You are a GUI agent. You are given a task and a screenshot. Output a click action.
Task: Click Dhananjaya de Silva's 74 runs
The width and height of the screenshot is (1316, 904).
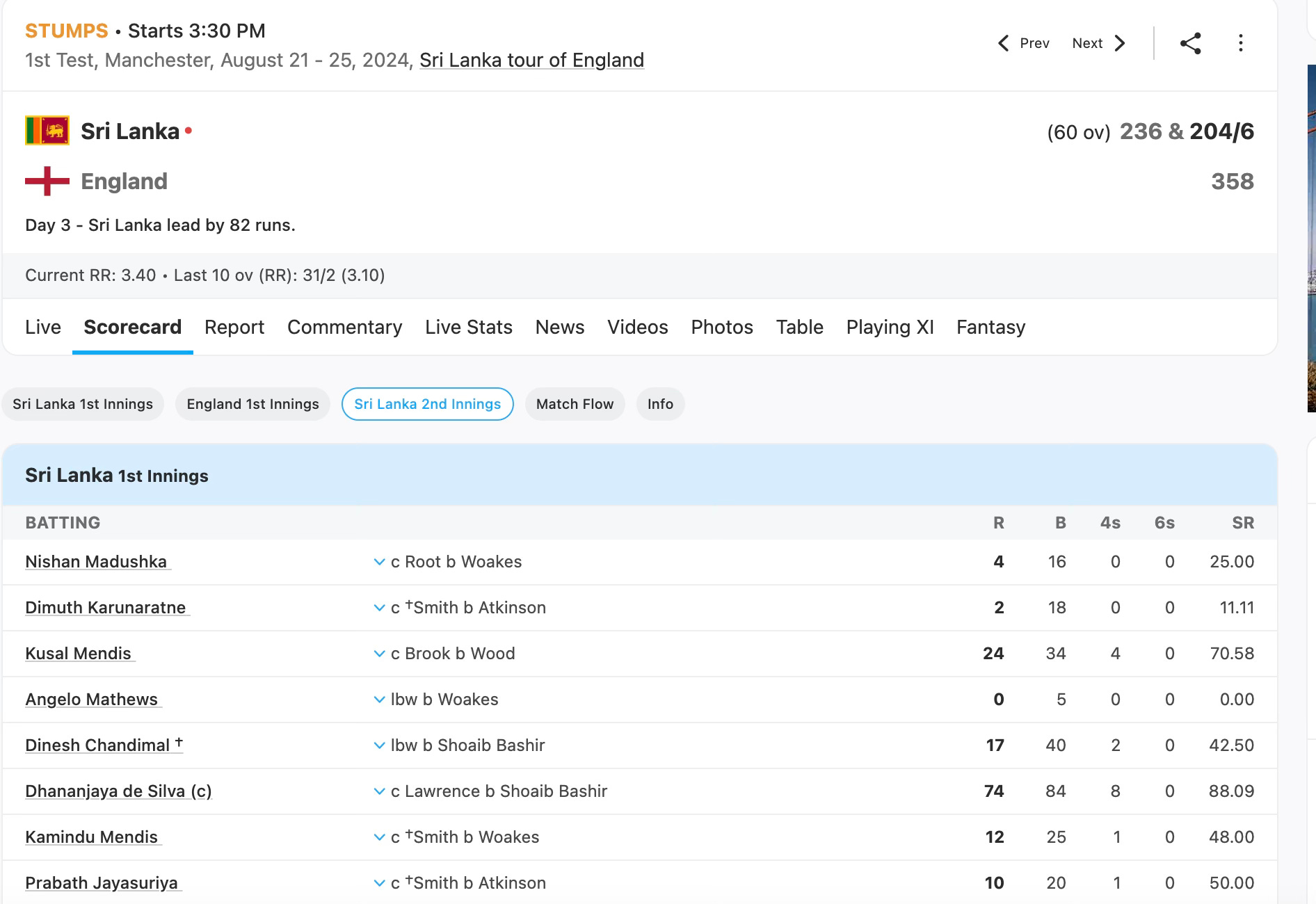(994, 791)
